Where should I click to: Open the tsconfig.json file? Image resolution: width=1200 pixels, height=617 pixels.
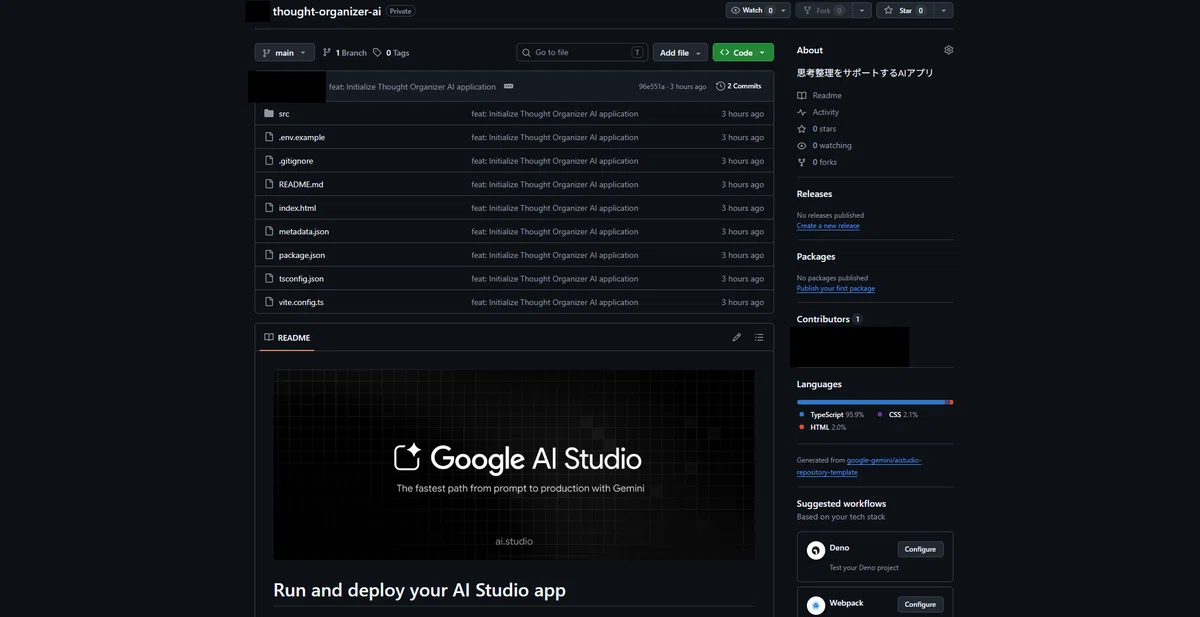coord(301,279)
